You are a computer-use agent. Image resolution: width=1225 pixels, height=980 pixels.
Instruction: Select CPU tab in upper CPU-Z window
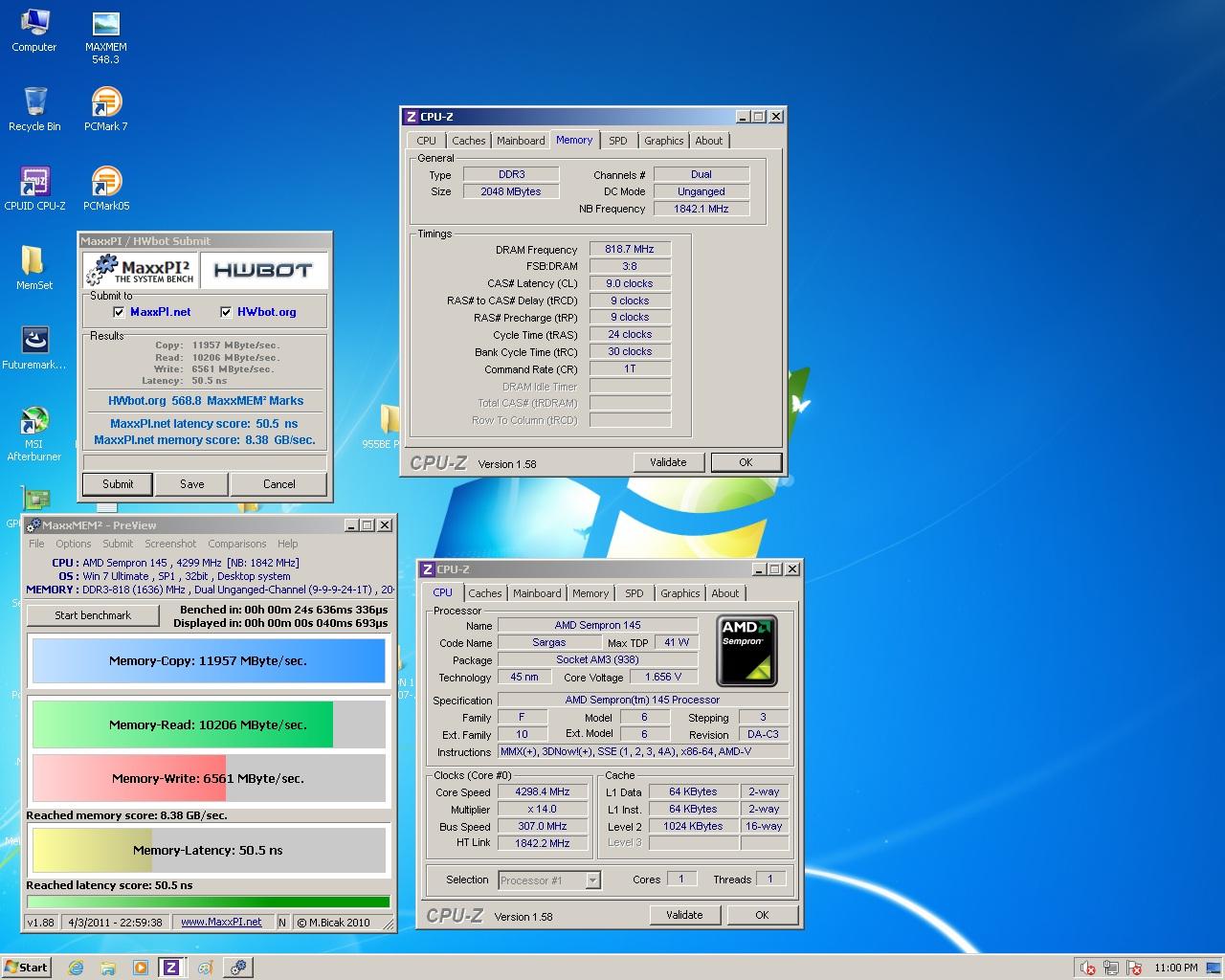click(x=427, y=141)
